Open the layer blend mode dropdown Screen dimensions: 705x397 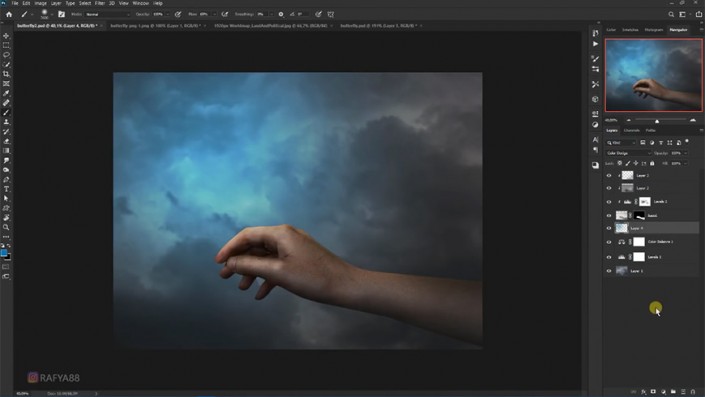tap(628, 153)
